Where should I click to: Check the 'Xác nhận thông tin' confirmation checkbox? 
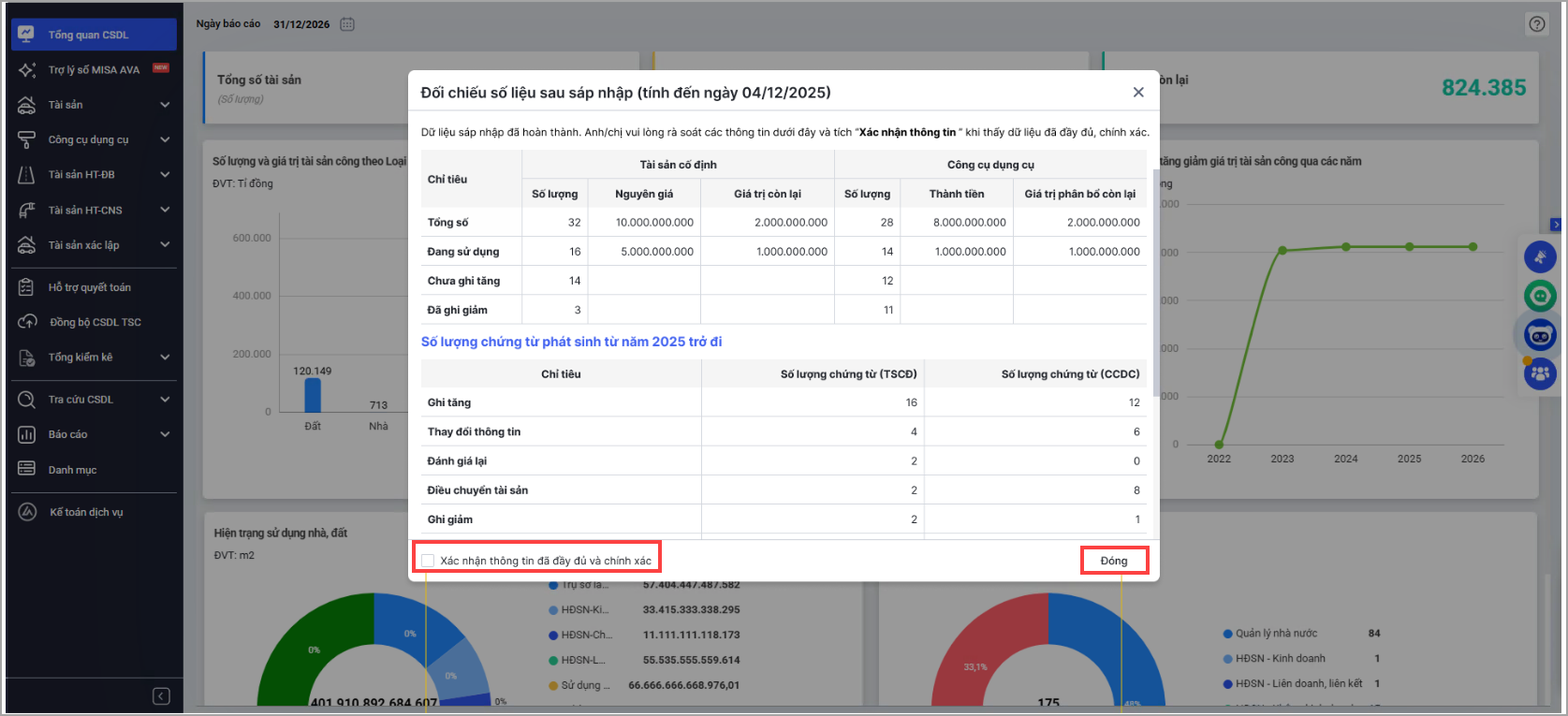[x=428, y=561]
